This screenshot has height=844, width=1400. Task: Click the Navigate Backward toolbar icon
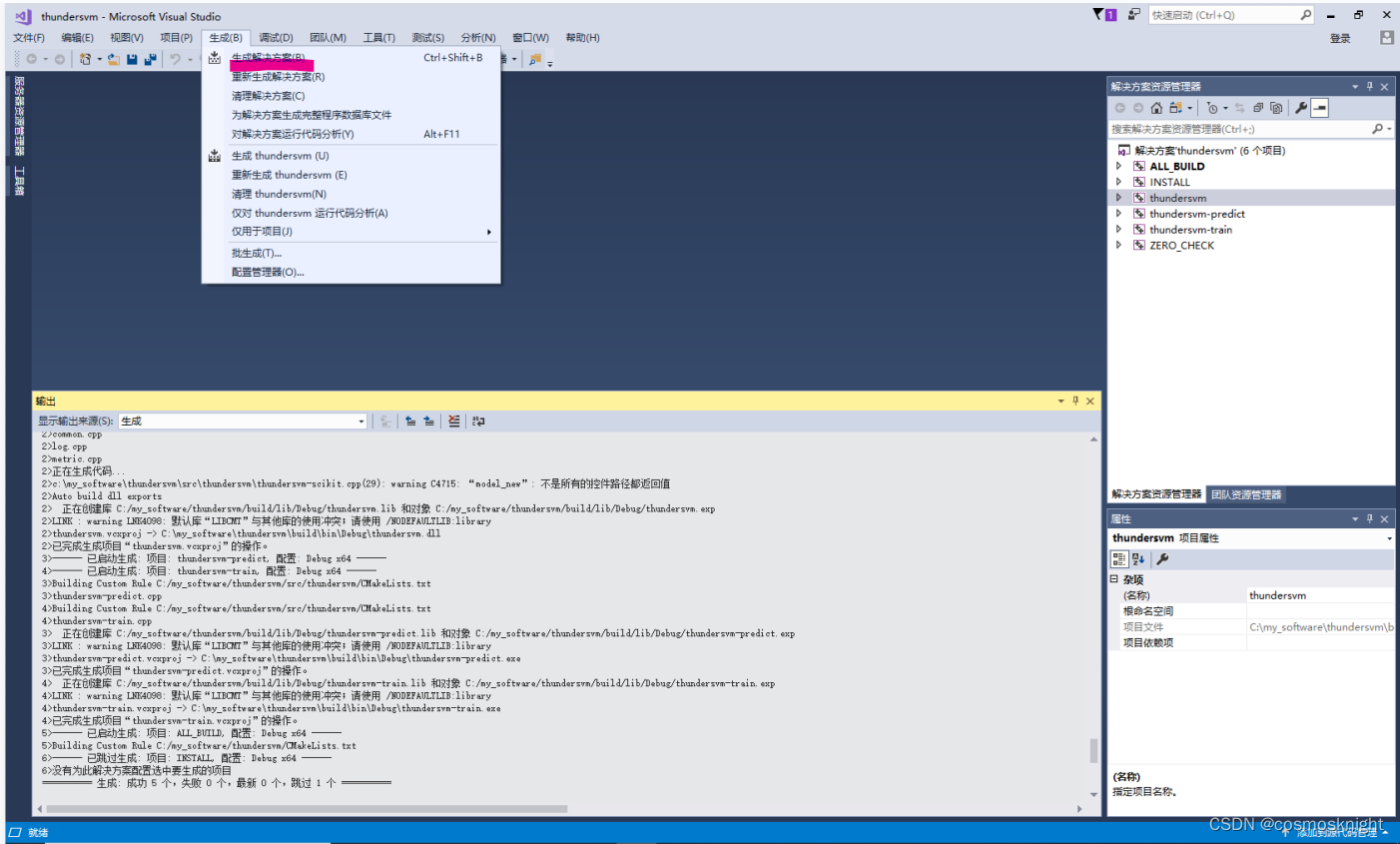tap(32, 59)
